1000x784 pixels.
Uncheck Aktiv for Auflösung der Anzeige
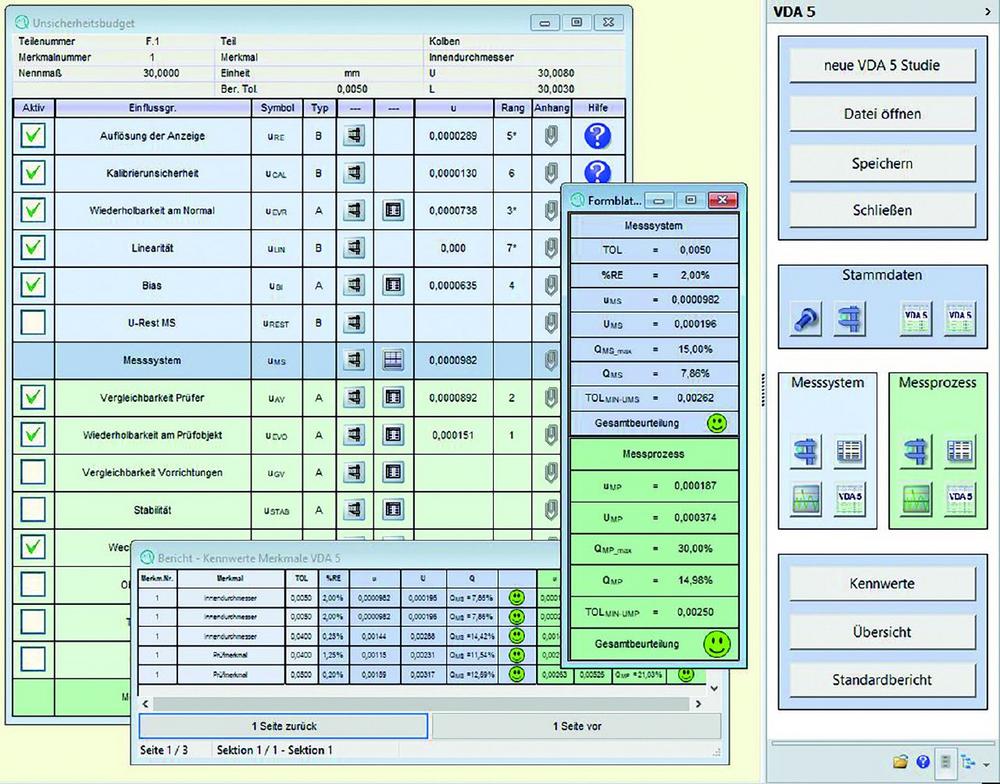pyautogui.click(x=33, y=135)
